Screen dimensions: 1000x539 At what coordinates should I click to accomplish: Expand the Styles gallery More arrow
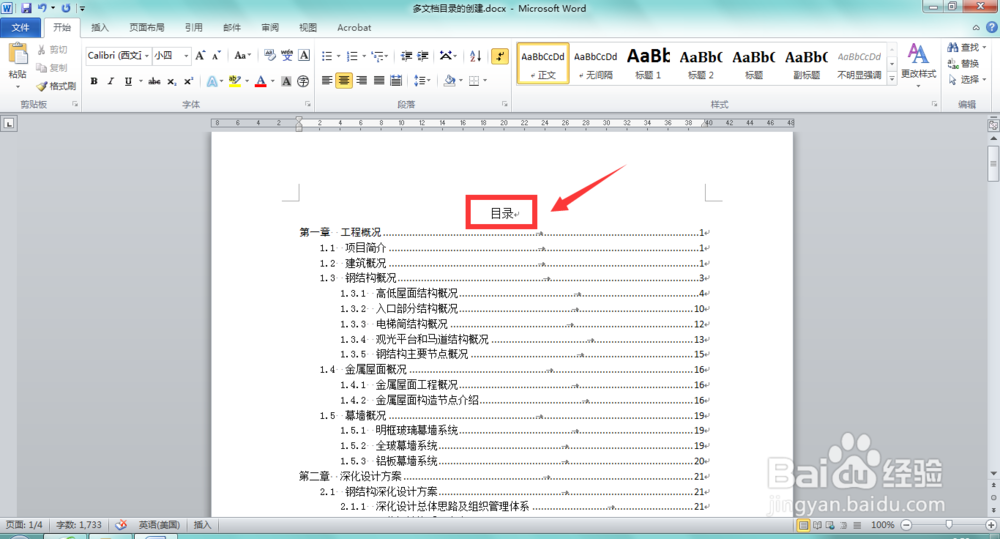[892, 78]
